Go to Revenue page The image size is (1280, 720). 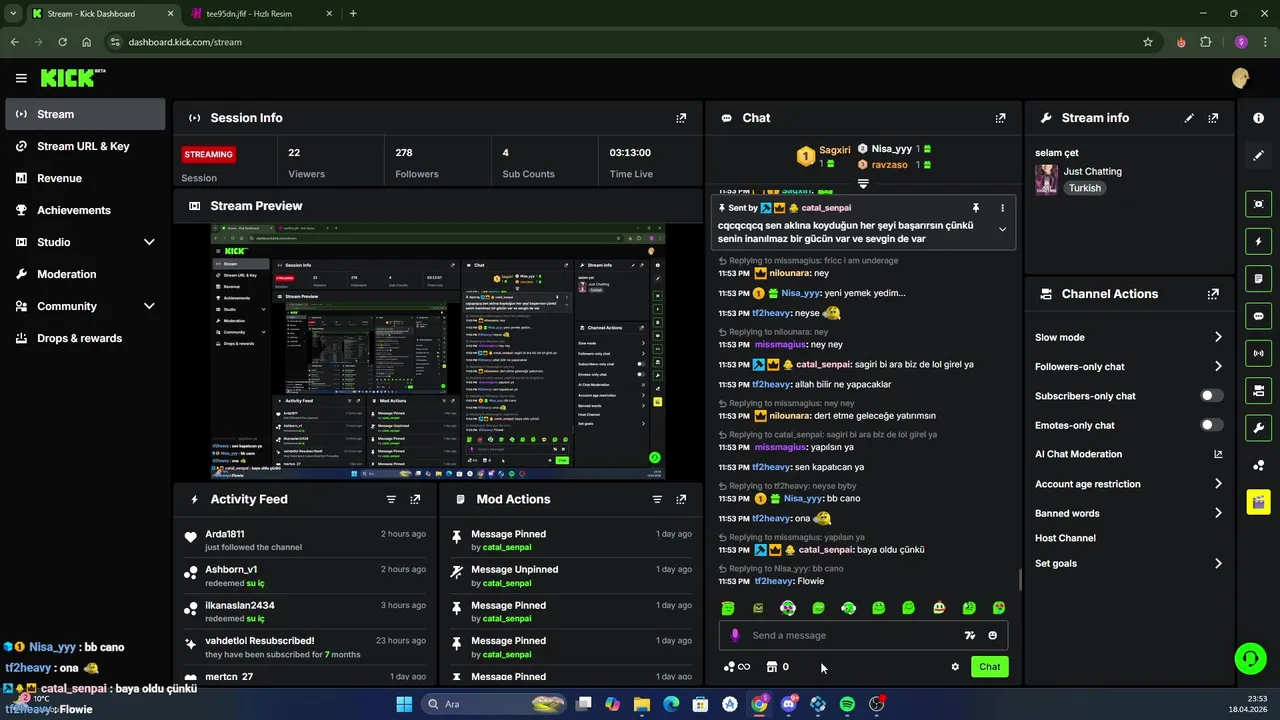(85, 178)
